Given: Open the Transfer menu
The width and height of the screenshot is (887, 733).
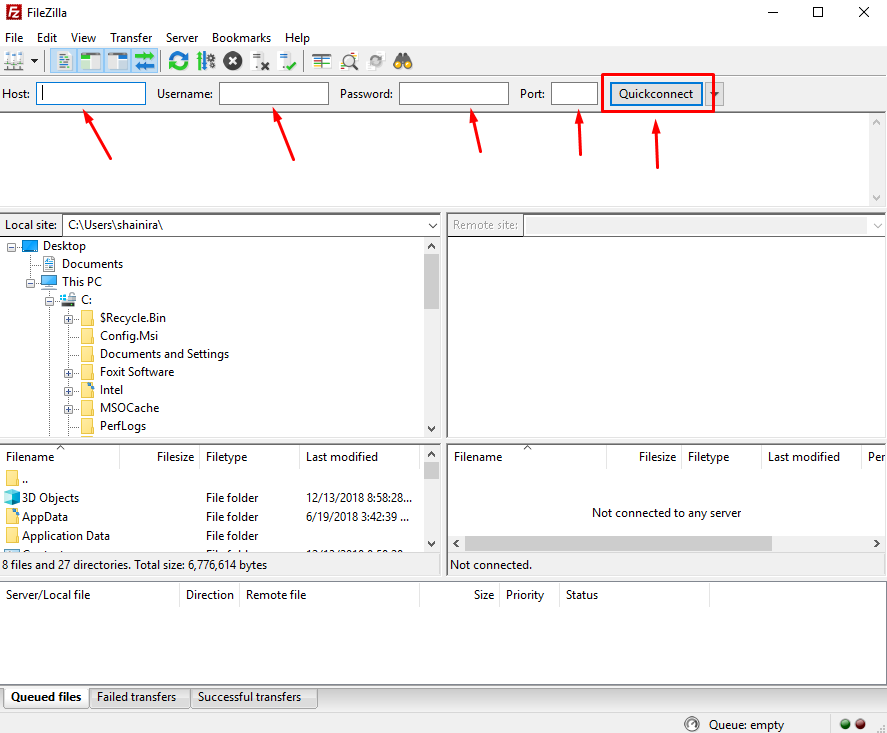Looking at the screenshot, I should tap(131, 37).
